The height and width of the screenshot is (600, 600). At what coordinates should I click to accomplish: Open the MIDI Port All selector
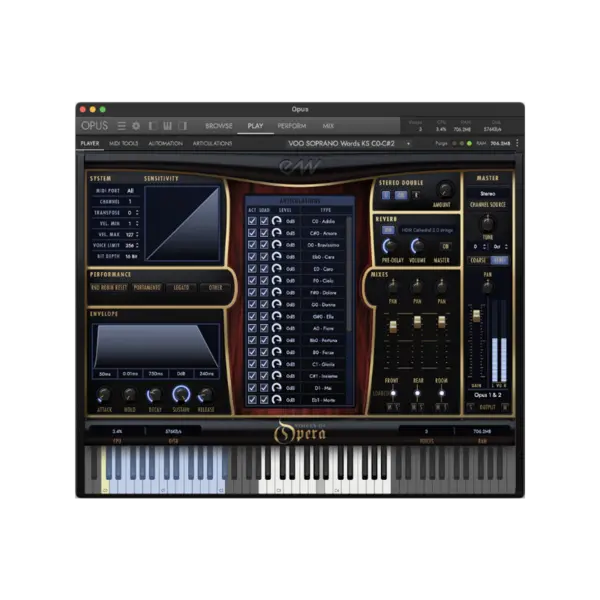tap(130, 191)
